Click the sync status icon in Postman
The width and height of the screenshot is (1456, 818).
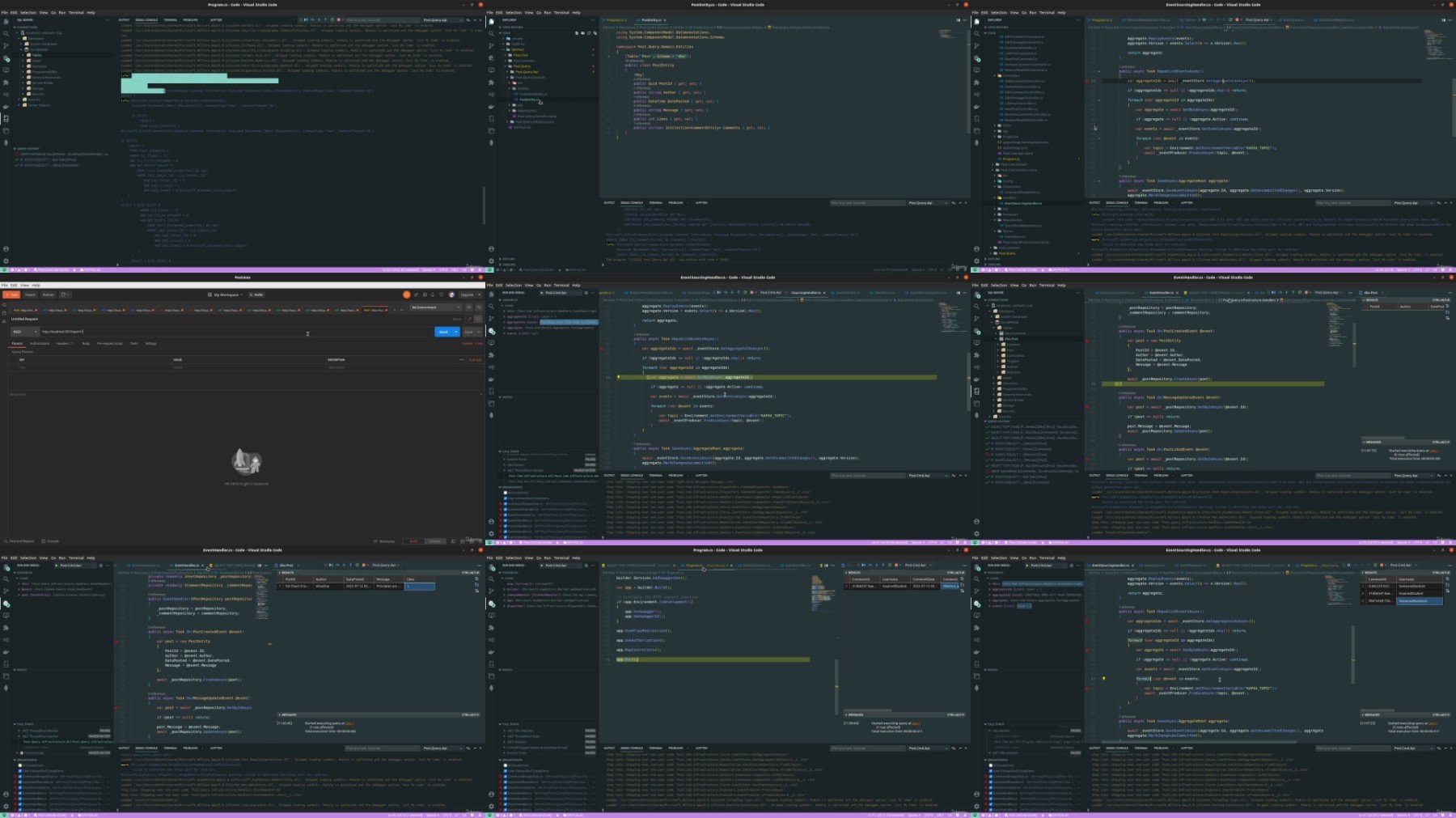click(x=406, y=295)
